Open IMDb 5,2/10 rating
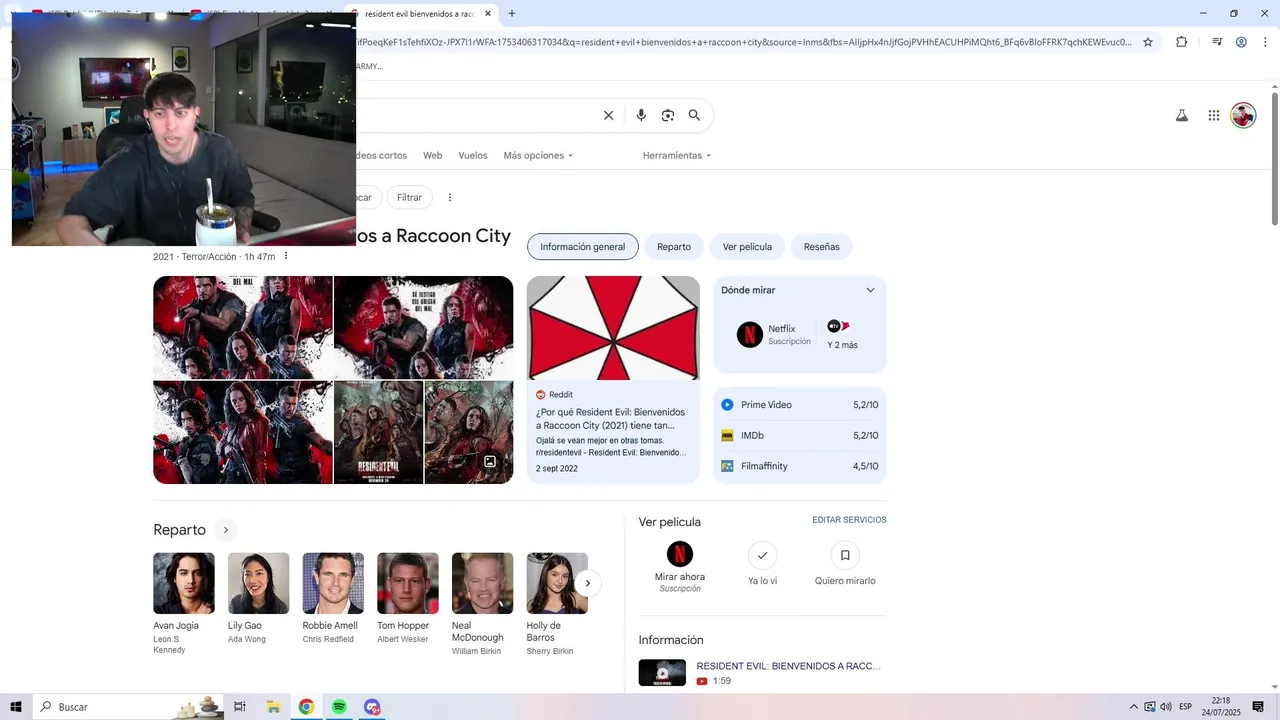The image size is (1280, 720). (800, 436)
